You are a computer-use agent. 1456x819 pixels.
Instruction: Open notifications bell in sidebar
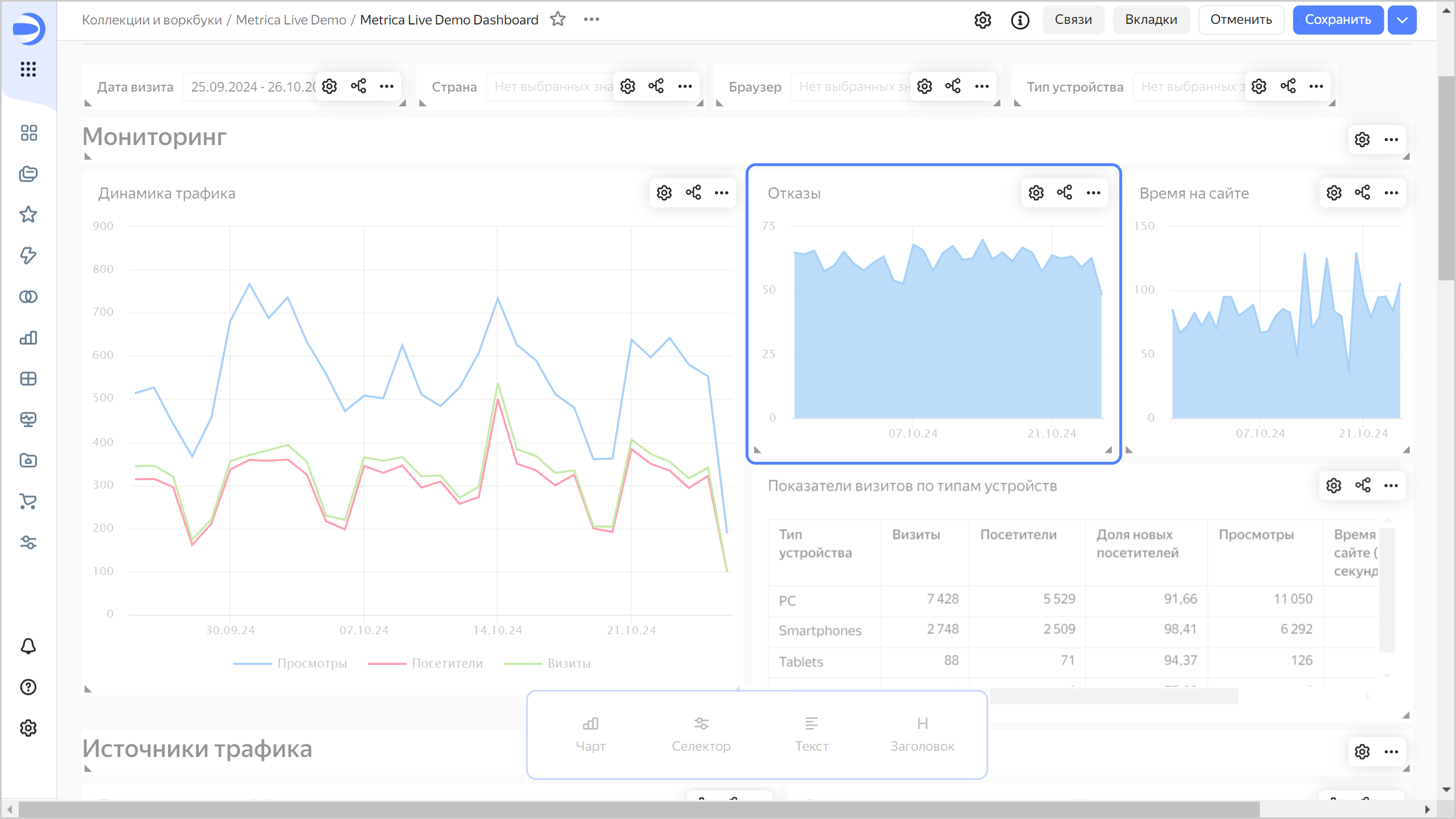click(28, 646)
